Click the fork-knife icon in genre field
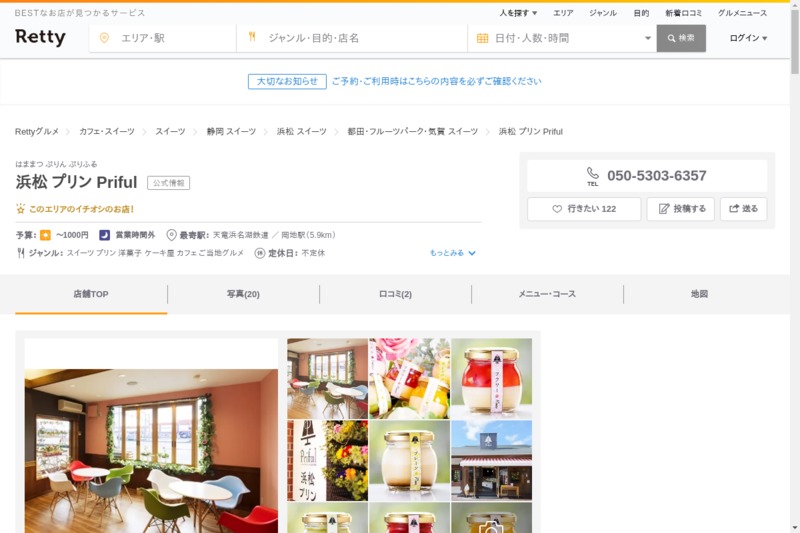800x533 pixels. [252, 38]
